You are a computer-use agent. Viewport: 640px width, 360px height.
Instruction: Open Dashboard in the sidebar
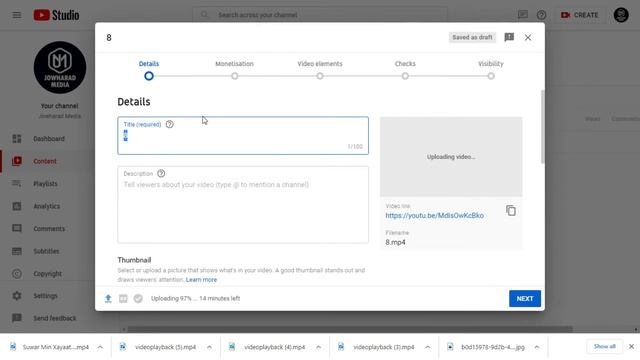point(49,139)
